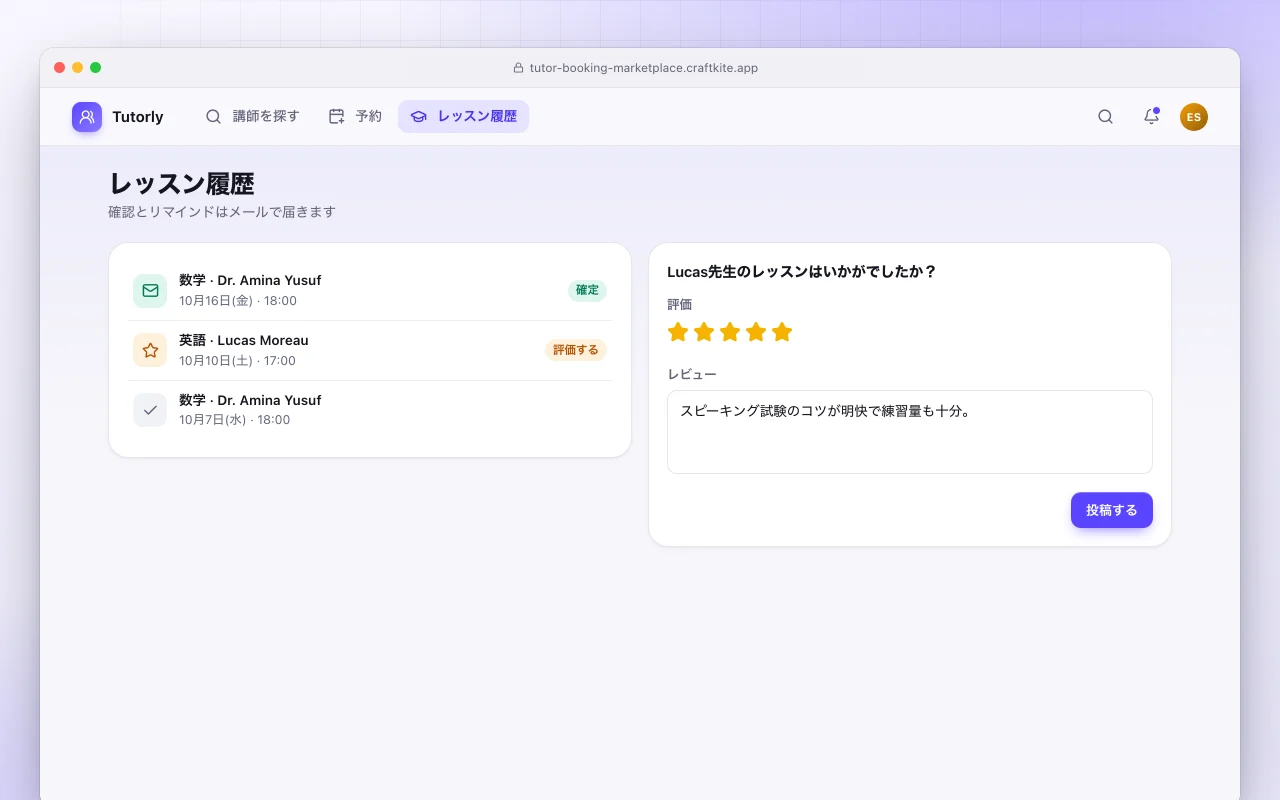Click the mail icon beside 10月16日 lesson
Image resolution: width=1280 pixels, height=800 pixels.
click(150, 291)
